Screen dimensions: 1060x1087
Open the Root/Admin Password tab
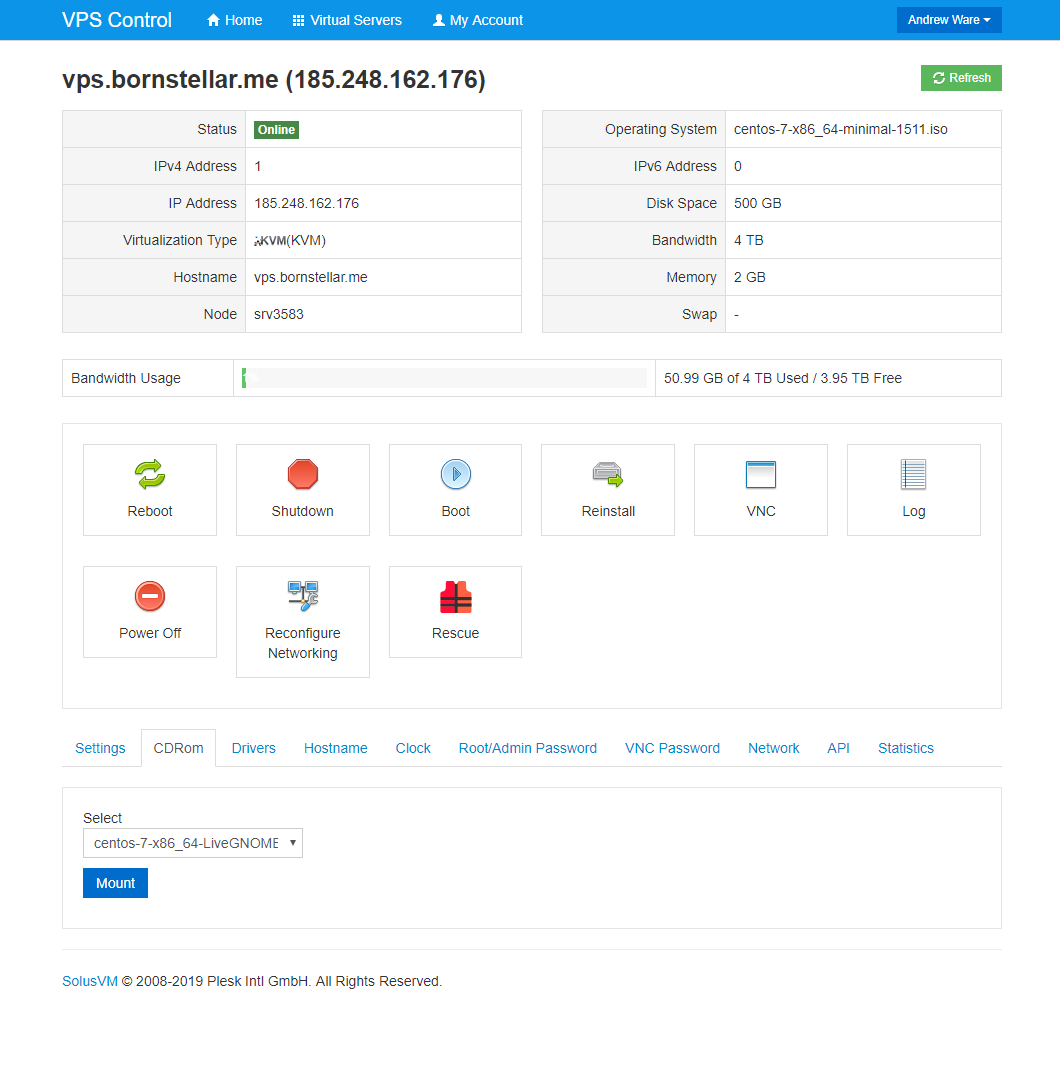click(527, 748)
